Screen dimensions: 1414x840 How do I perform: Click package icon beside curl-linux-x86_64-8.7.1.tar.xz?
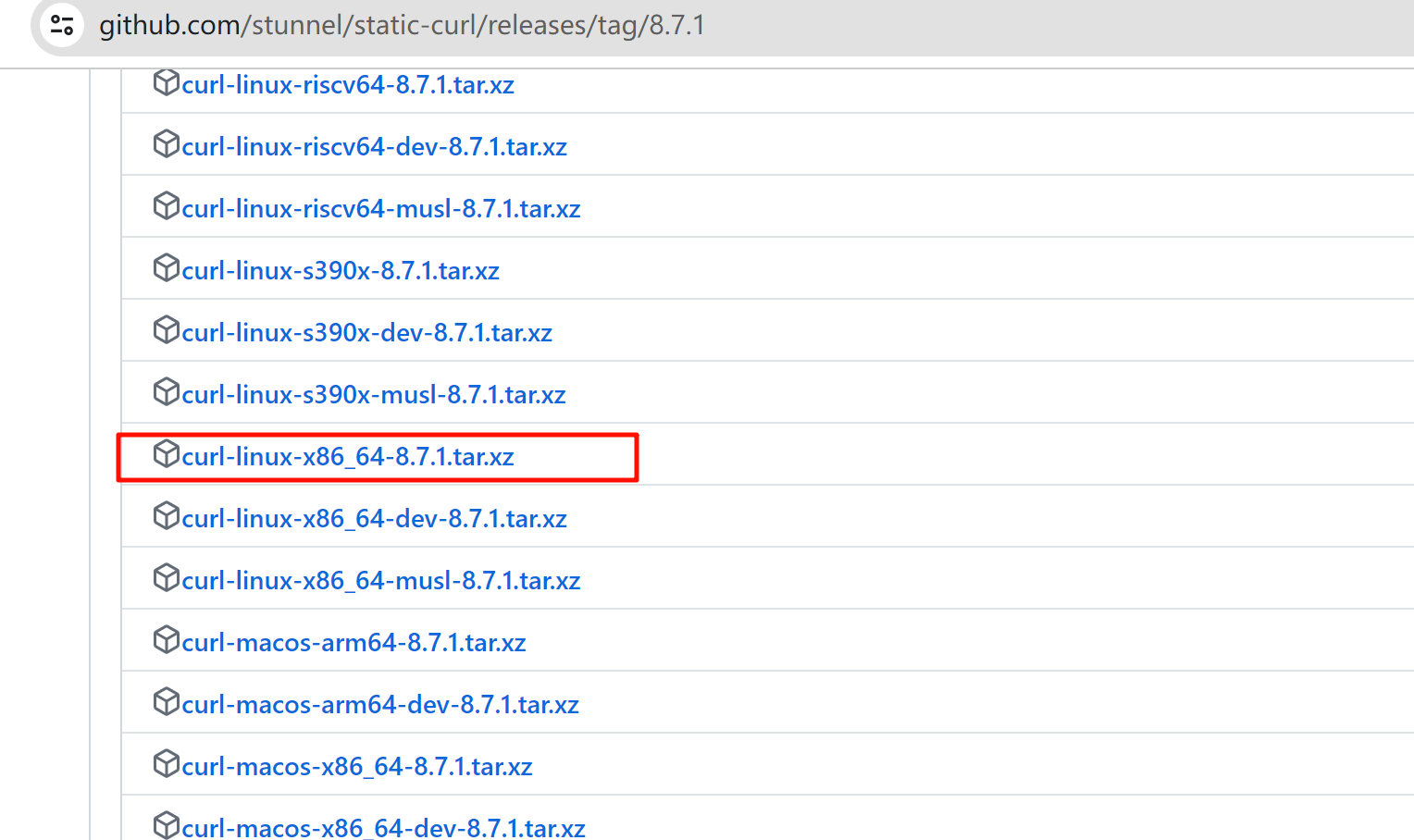tap(166, 454)
